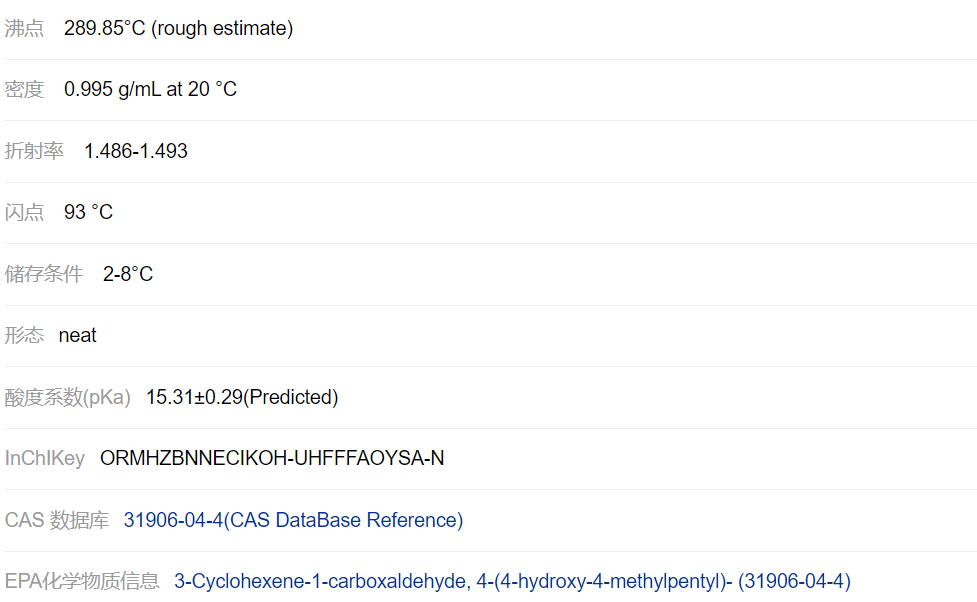This screenshot has height=602, width=977.
Task: Select the 0.995 g/mL density value
Action: click(x=150, y=89)
